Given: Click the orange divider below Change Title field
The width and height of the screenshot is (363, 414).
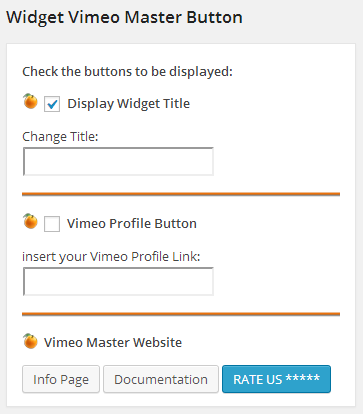Looking at the screenshot, I should [181, 194].
